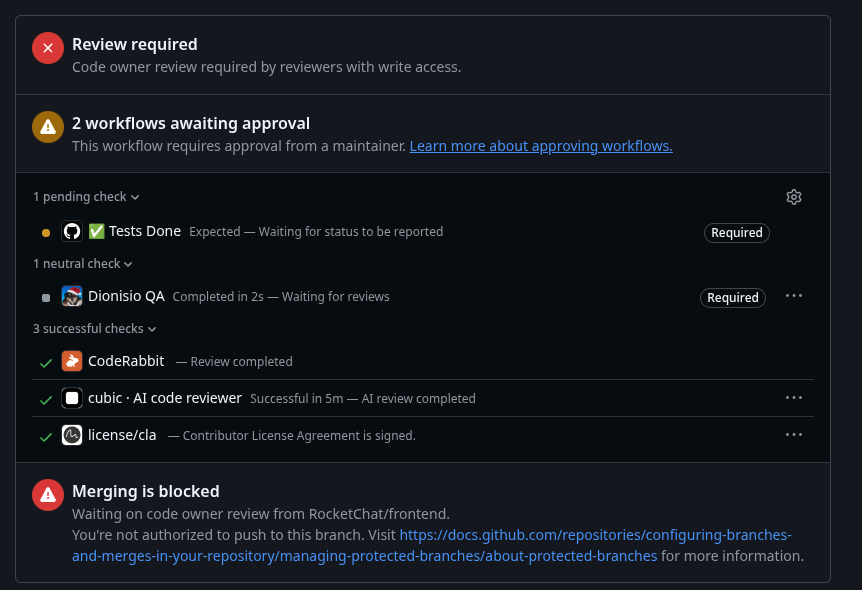Image resolution: width=862 pixels, height=590 pixels.
Task: Click the workflows awaiting approval warning icon
Action: [48, 127]
